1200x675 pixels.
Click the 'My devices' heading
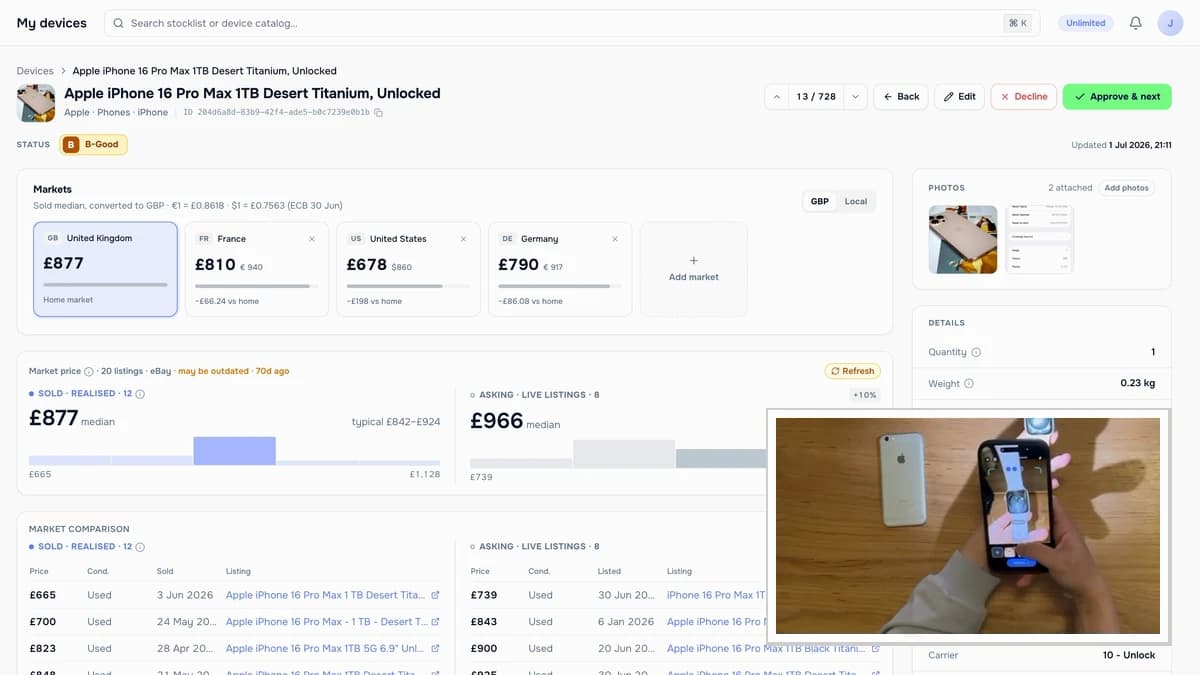[52, 23]
